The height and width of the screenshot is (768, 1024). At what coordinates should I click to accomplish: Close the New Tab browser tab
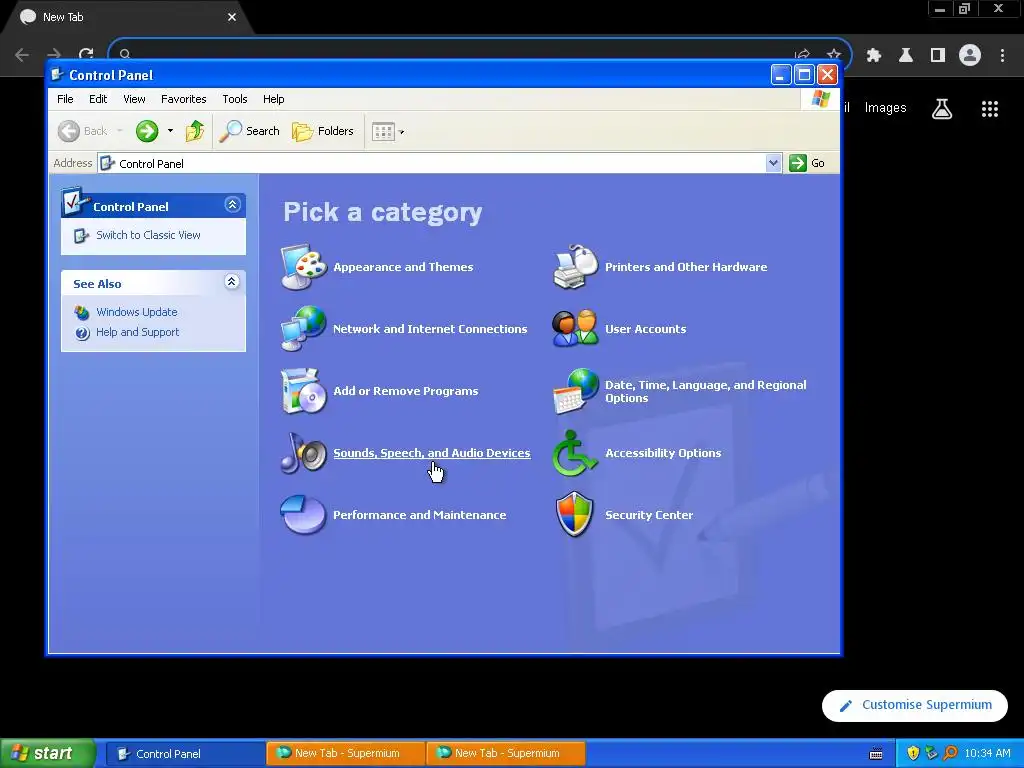(x=232, y=17)
